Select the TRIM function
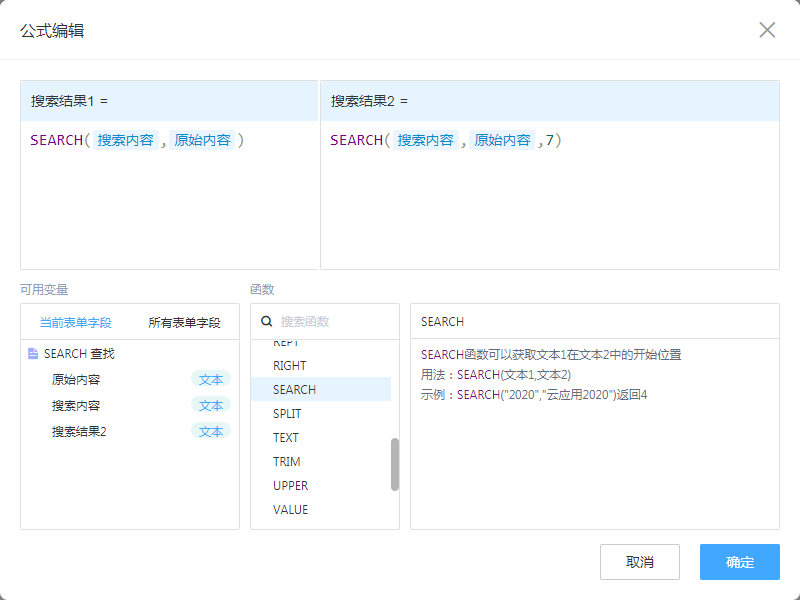 point(289,461)
